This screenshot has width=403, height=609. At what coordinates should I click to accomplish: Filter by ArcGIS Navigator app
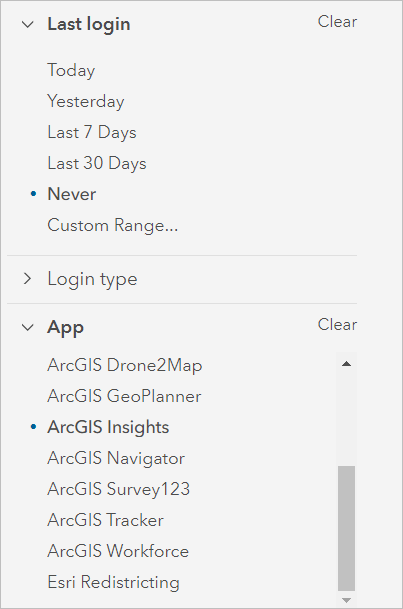(x=116, y=459)
